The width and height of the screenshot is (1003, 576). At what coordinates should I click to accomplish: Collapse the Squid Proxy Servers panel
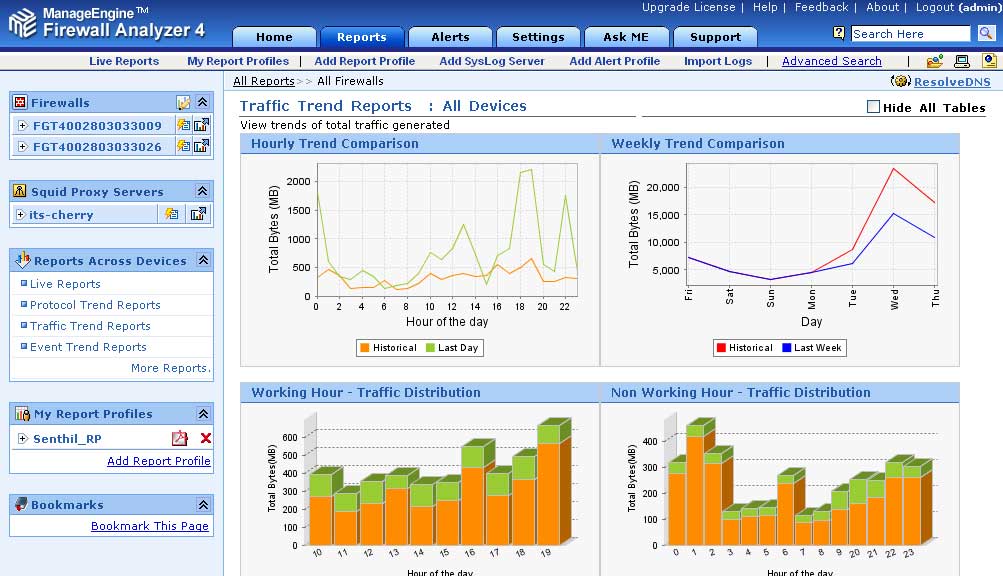202,191
